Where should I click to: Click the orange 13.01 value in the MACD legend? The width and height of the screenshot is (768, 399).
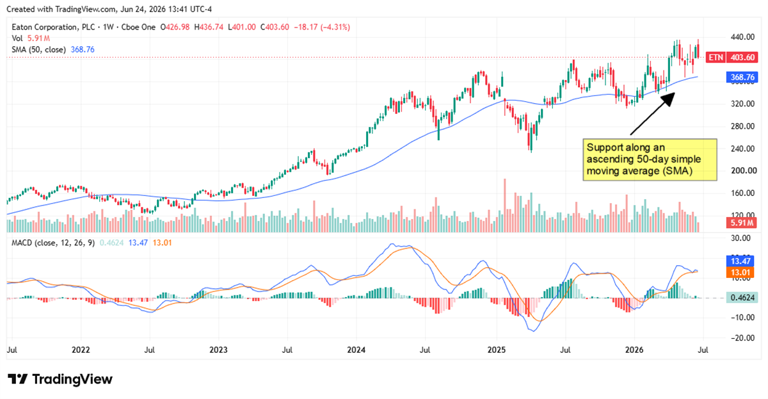point(162,243)
